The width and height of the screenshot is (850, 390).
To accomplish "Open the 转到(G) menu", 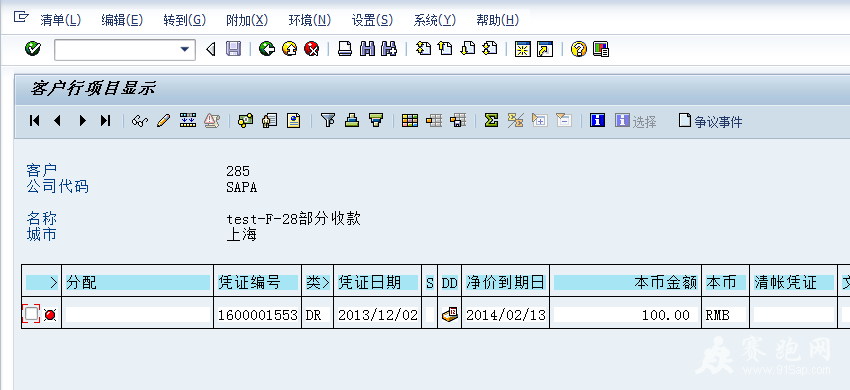I will click(185, 20).
